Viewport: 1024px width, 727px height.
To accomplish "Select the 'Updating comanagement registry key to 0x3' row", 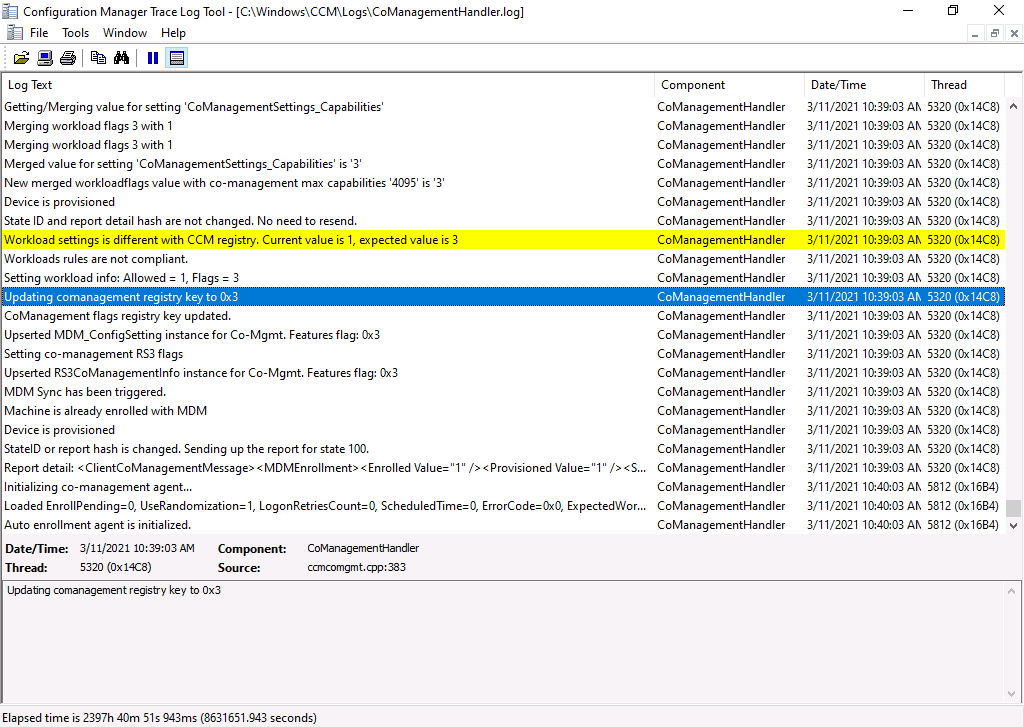I will point(503,297).
